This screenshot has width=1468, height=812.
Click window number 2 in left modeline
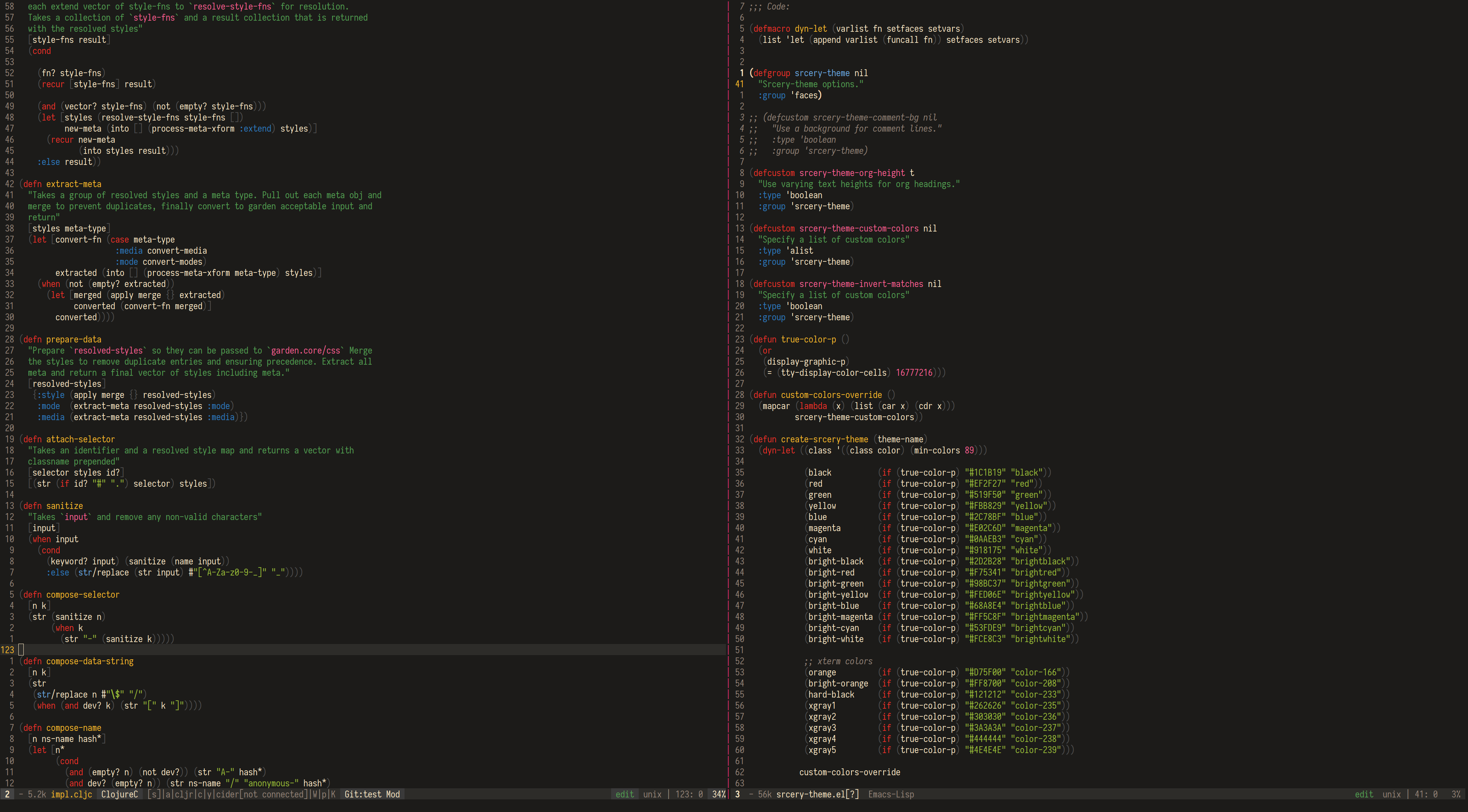point(7,794)
